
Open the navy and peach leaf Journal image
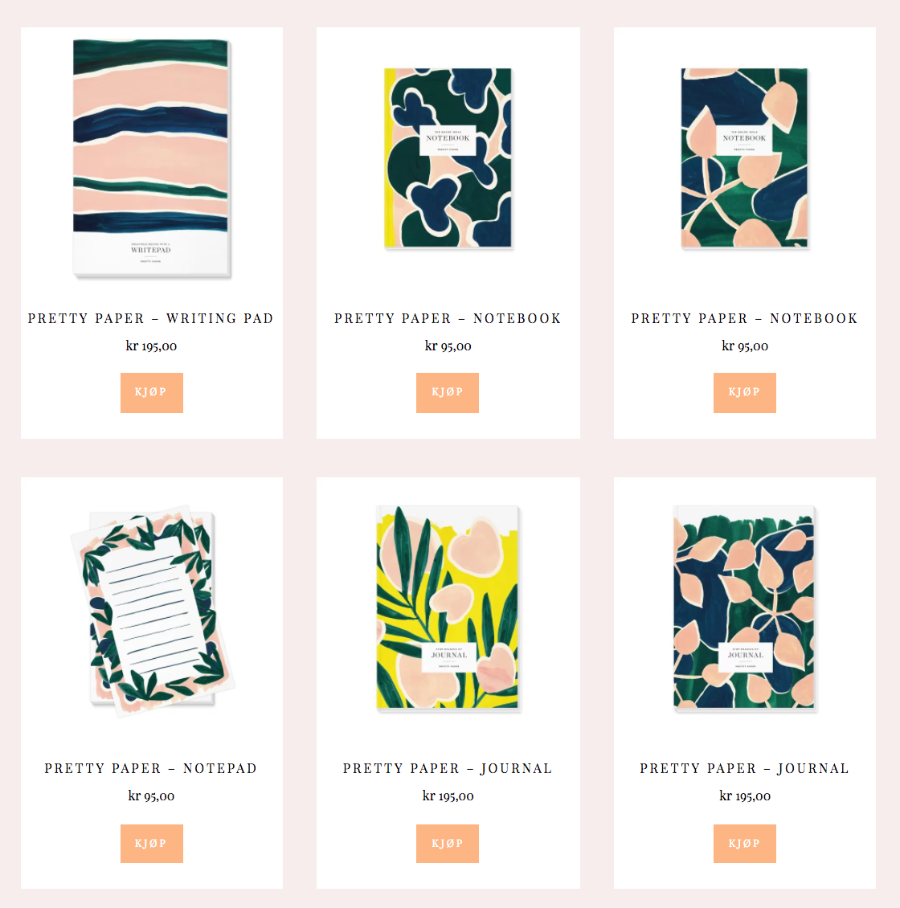(744, 608)
